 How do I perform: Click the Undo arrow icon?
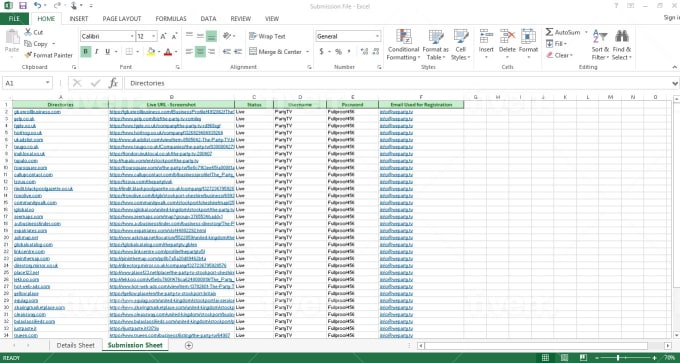point(37,6)
